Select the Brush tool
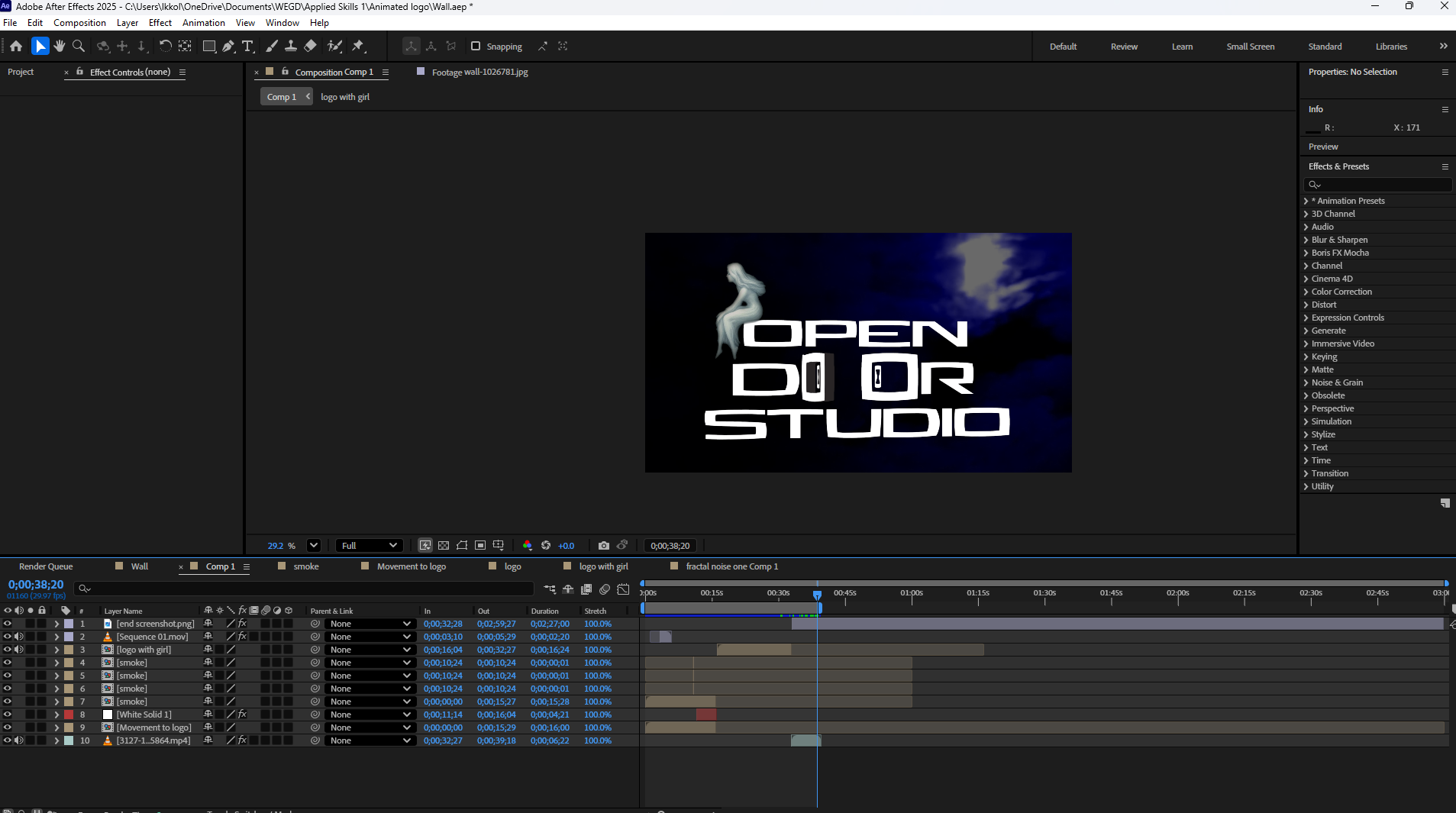 pos(272,46)
